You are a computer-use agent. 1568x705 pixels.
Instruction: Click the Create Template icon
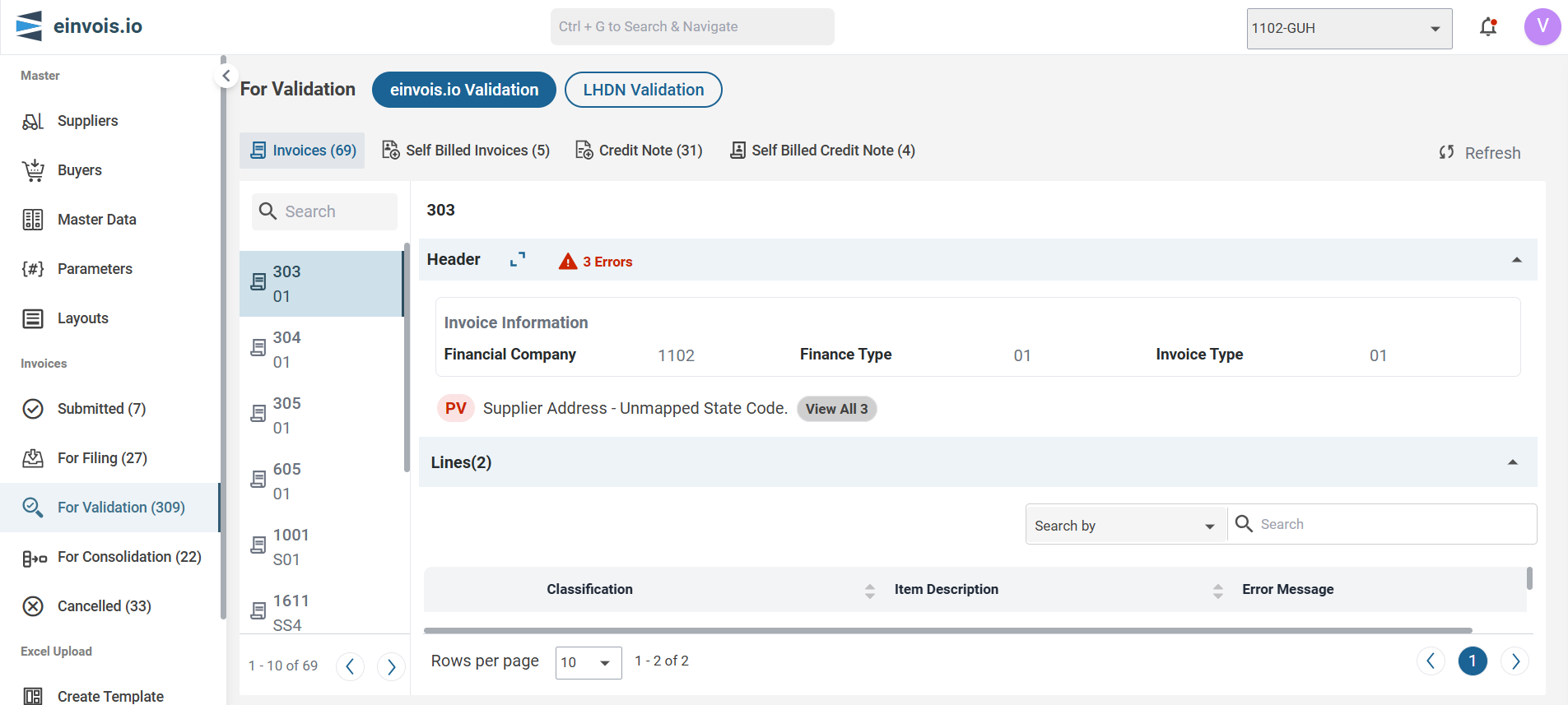[33, 697]
